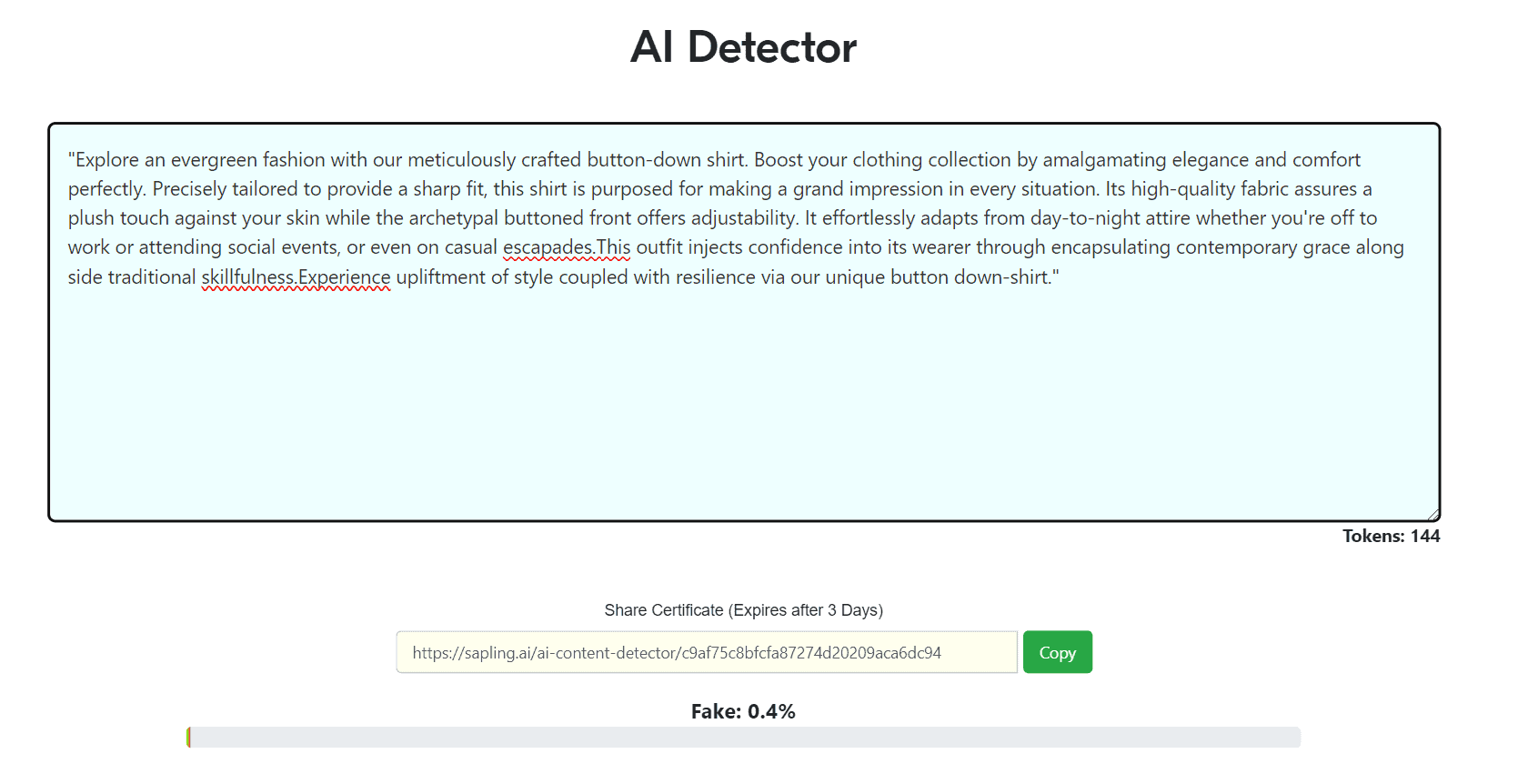Click the underlined word escapades.This
The height and width of the screenshot is (784, 1528).
(567, 247)
